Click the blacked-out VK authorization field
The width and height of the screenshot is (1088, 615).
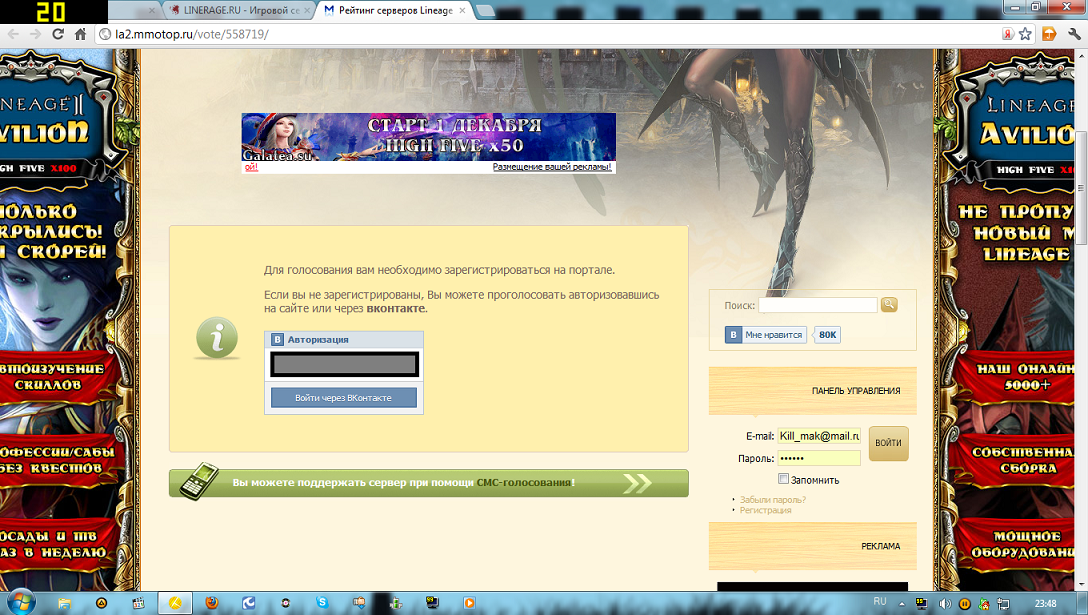[x=344, y=364]
